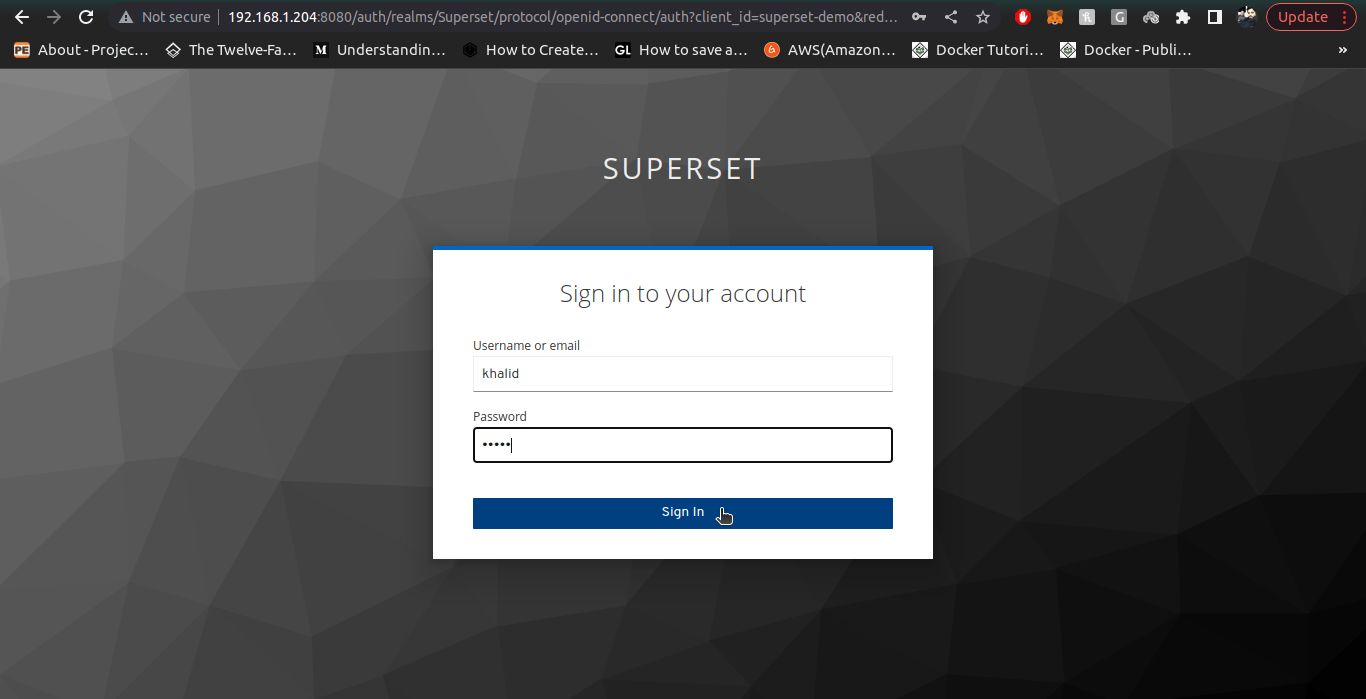Bookmark the page with the star icon
The height and width of the screenshot is (699, 1366).
[x=983, y=17]
